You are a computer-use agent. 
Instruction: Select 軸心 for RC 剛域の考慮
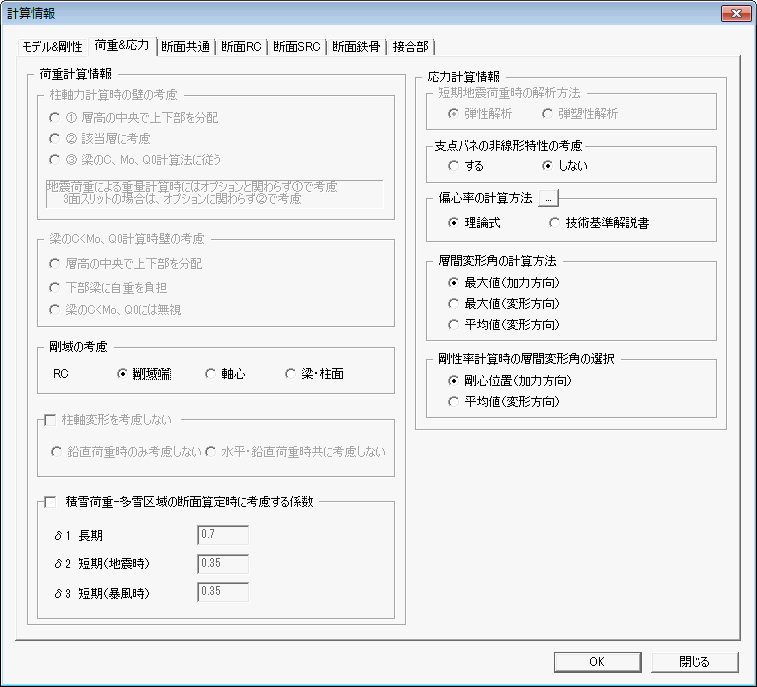click(x=210, y=374)
